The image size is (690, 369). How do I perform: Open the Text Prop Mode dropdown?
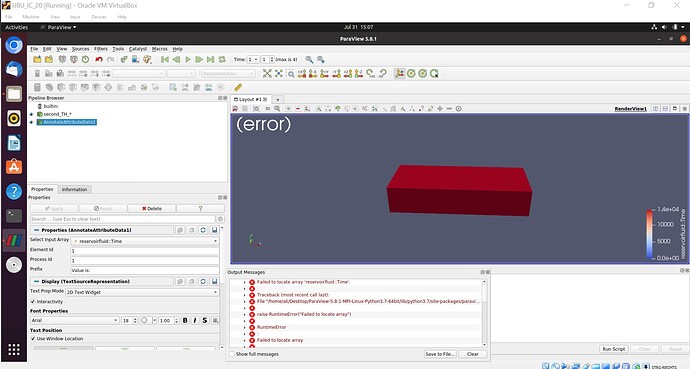(142, 292)
